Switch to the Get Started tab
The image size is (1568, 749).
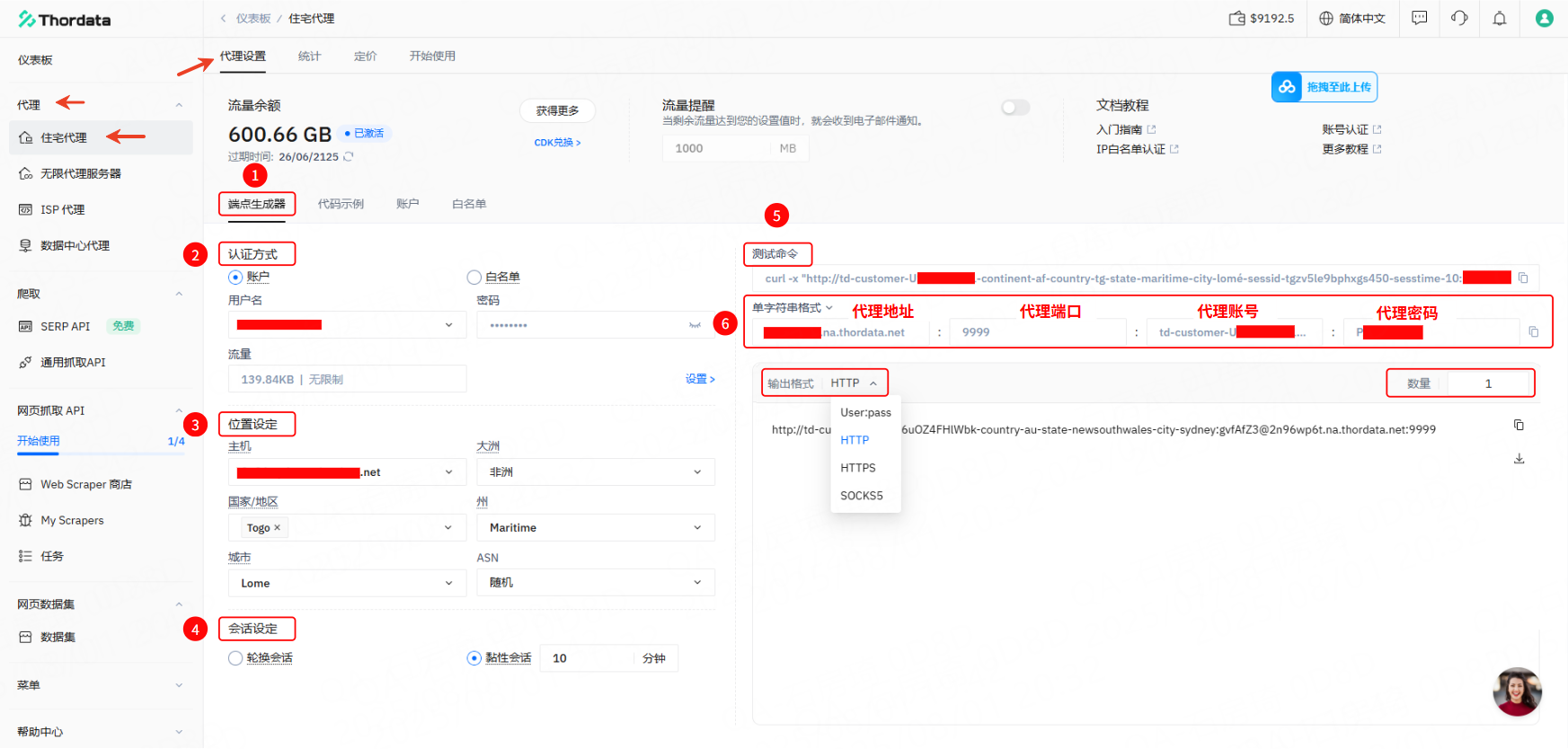point(432,56)
